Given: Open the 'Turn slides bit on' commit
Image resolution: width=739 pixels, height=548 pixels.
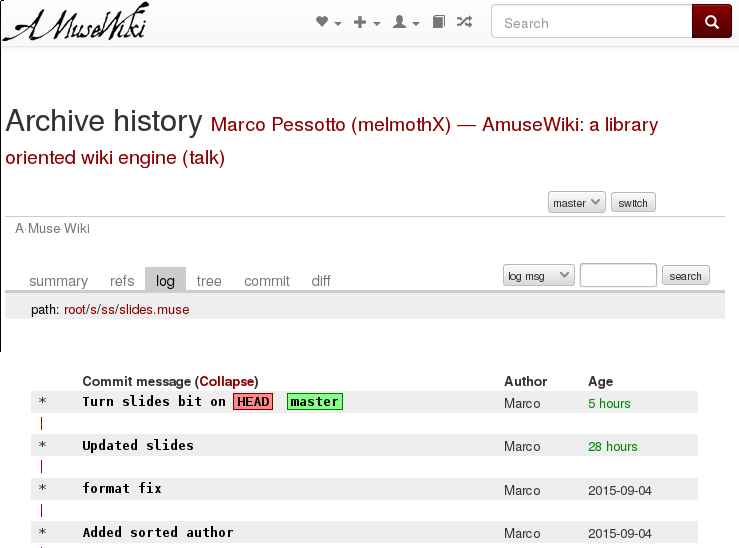Looking at the screenshot, I should pos(154,401).
